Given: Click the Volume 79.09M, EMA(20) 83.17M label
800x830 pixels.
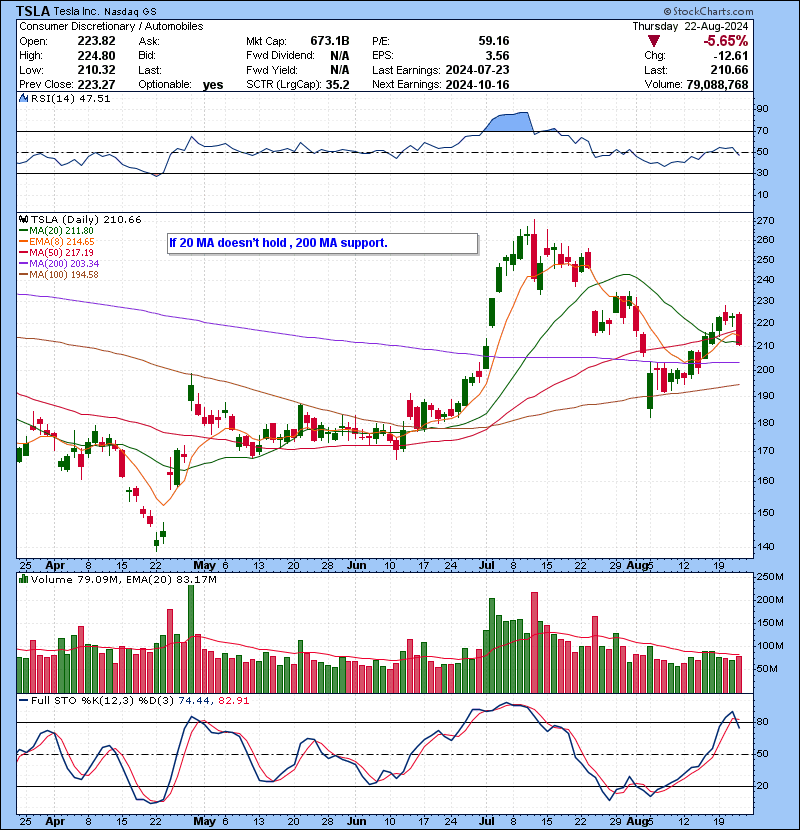Looking at the screenshot, I should coord(124,580).
